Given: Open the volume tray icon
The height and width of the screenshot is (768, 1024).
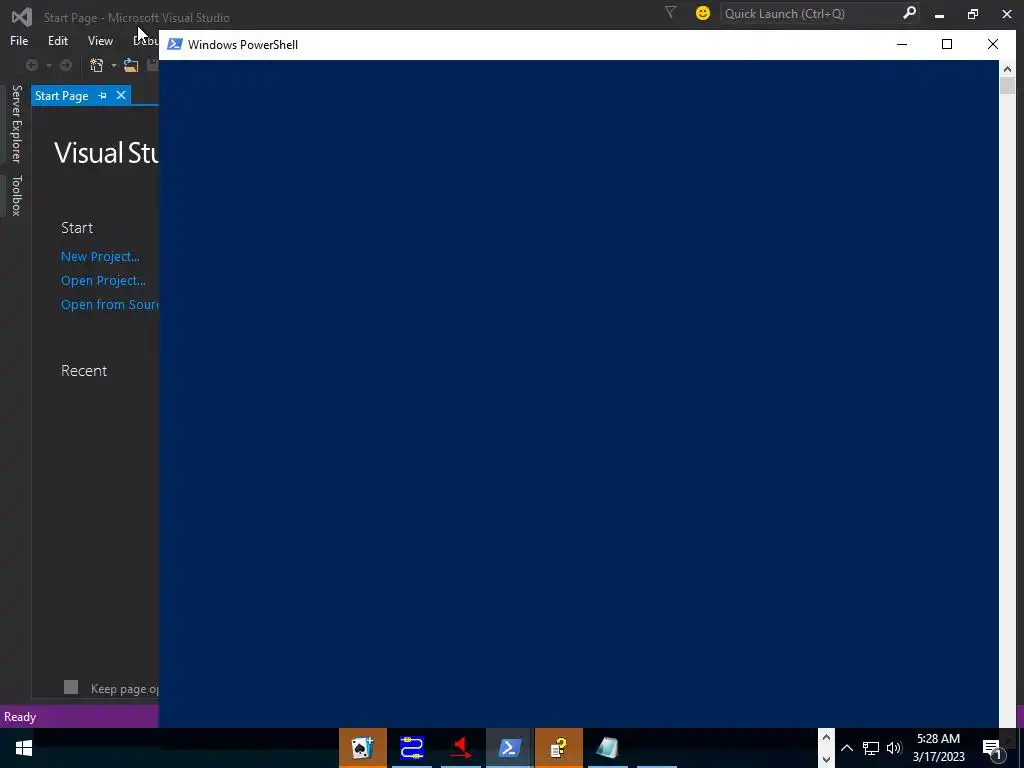Looking at the screenshot, I should pos(894,748).
